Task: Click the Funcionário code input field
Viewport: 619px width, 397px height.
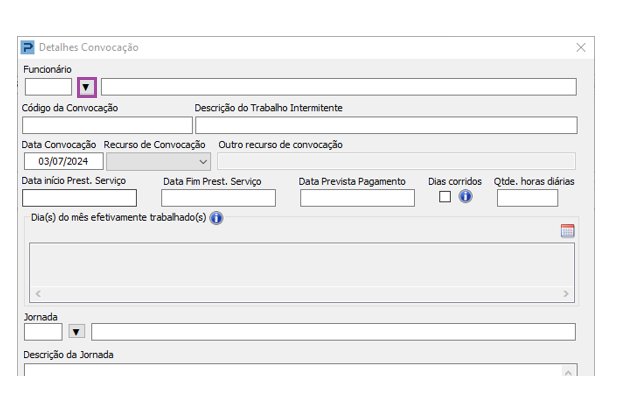Action: pyautogui.click(x=48, y=87)
